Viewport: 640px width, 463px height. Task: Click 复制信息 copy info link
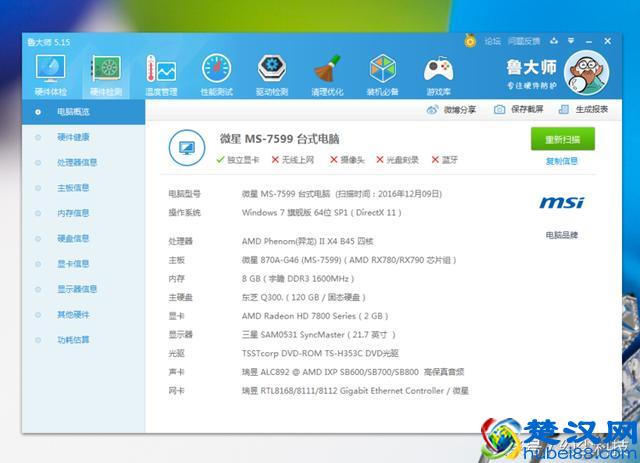pos(562,161)
